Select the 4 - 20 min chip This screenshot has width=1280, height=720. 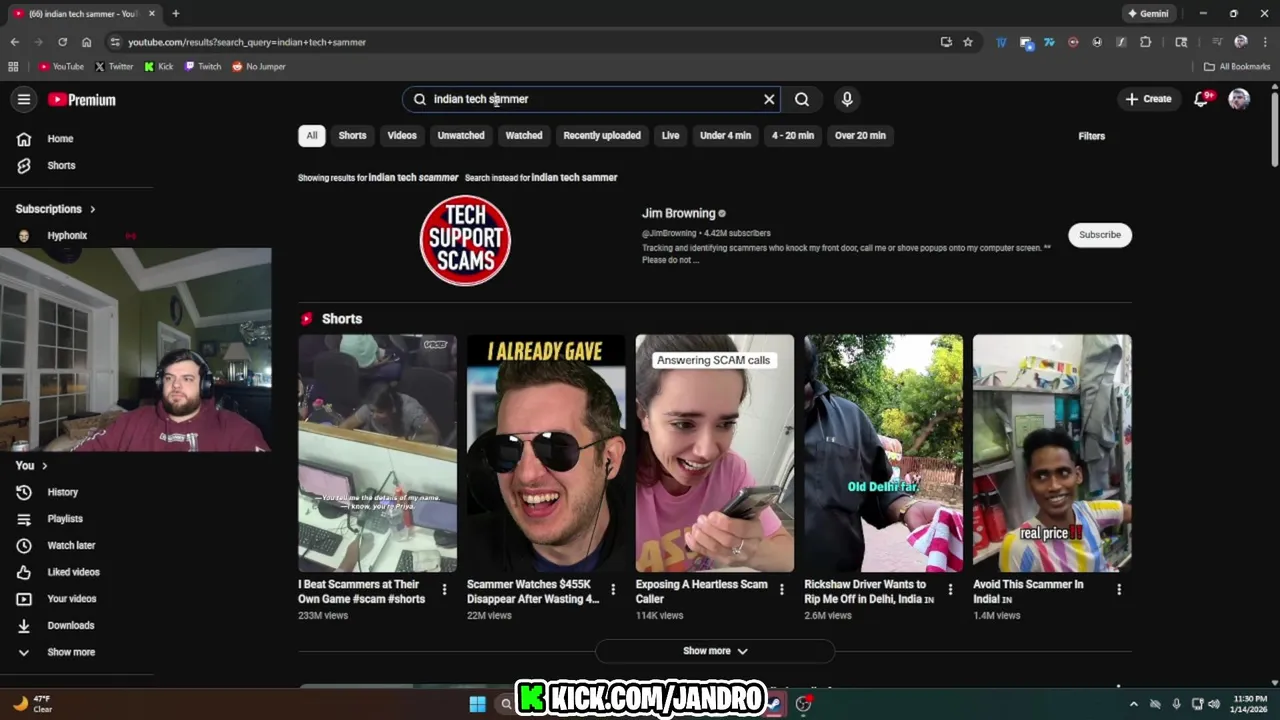(793, 136)
